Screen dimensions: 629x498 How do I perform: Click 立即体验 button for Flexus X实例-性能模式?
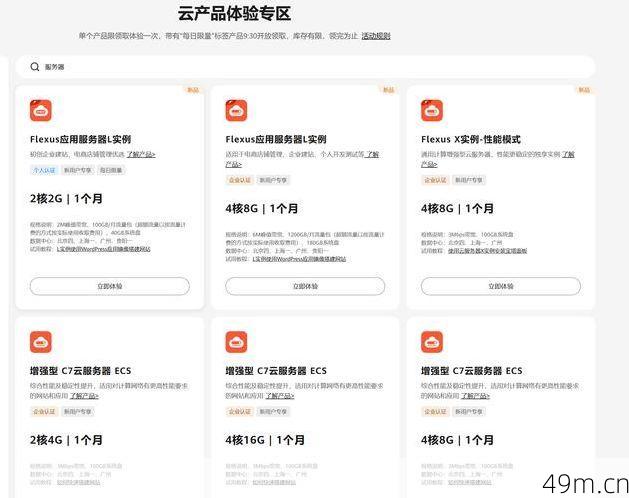[501, 286]
